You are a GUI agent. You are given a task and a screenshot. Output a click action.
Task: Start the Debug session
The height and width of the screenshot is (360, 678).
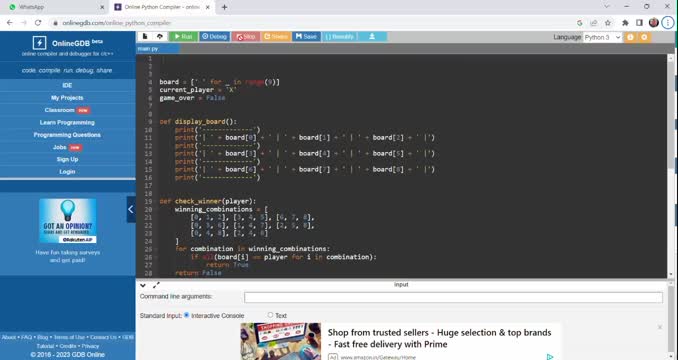click(214, 37)
